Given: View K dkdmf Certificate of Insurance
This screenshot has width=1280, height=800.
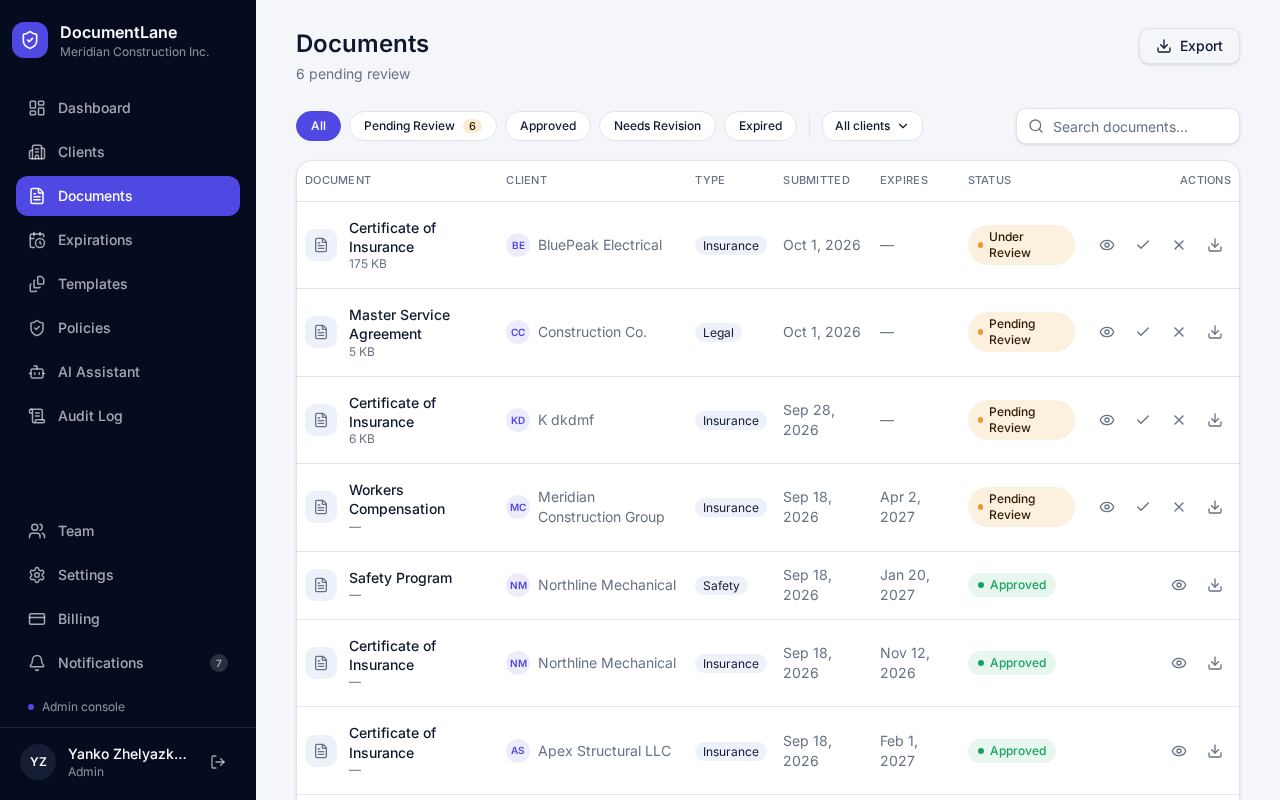Looking at the screenshot, I should [x=1107, y=420].
